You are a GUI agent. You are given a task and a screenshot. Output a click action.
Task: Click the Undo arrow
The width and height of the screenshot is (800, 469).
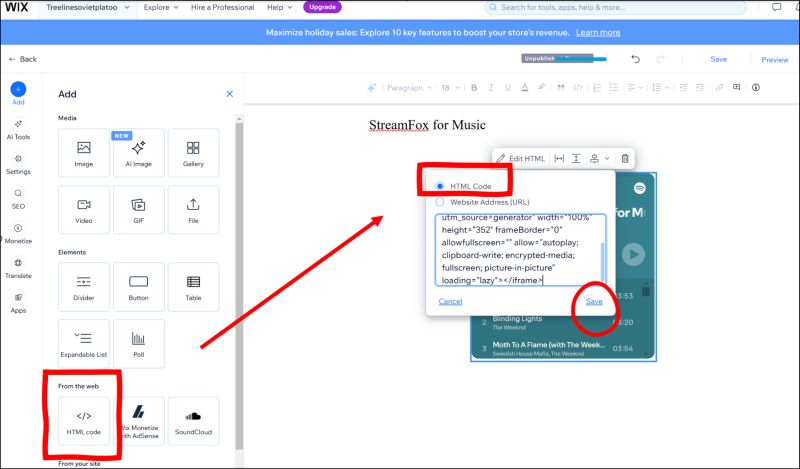tap(636, 59)
